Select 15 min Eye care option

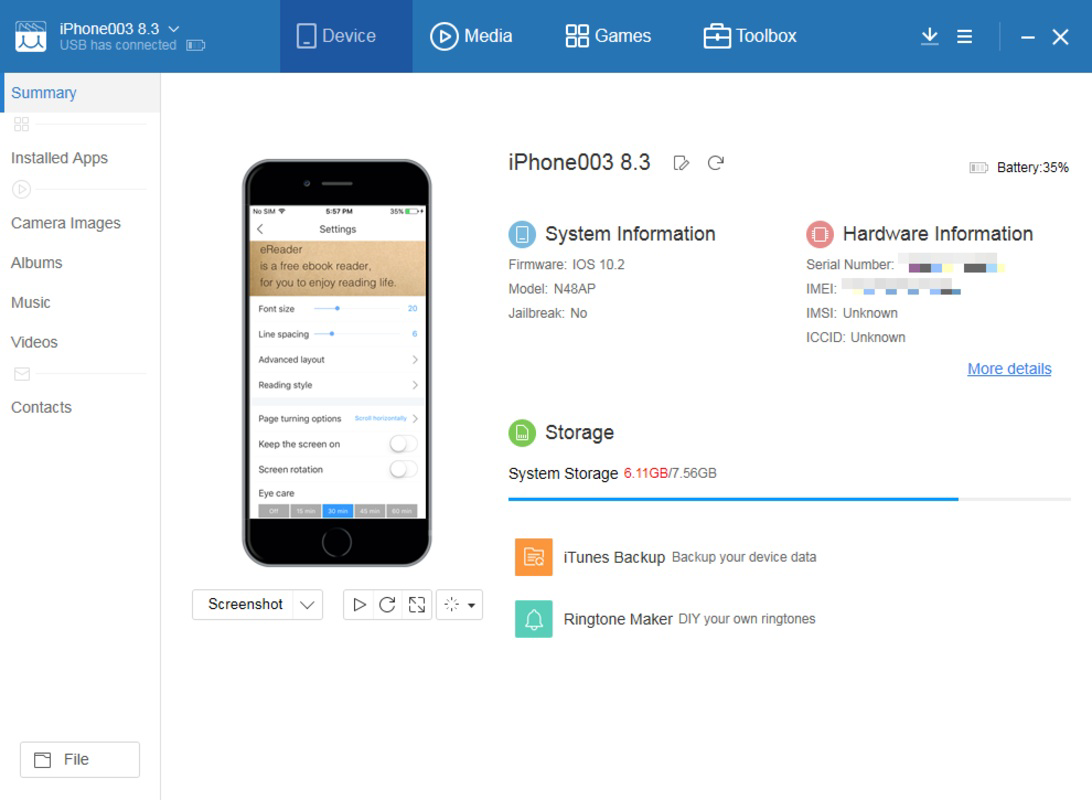(306, 511)
